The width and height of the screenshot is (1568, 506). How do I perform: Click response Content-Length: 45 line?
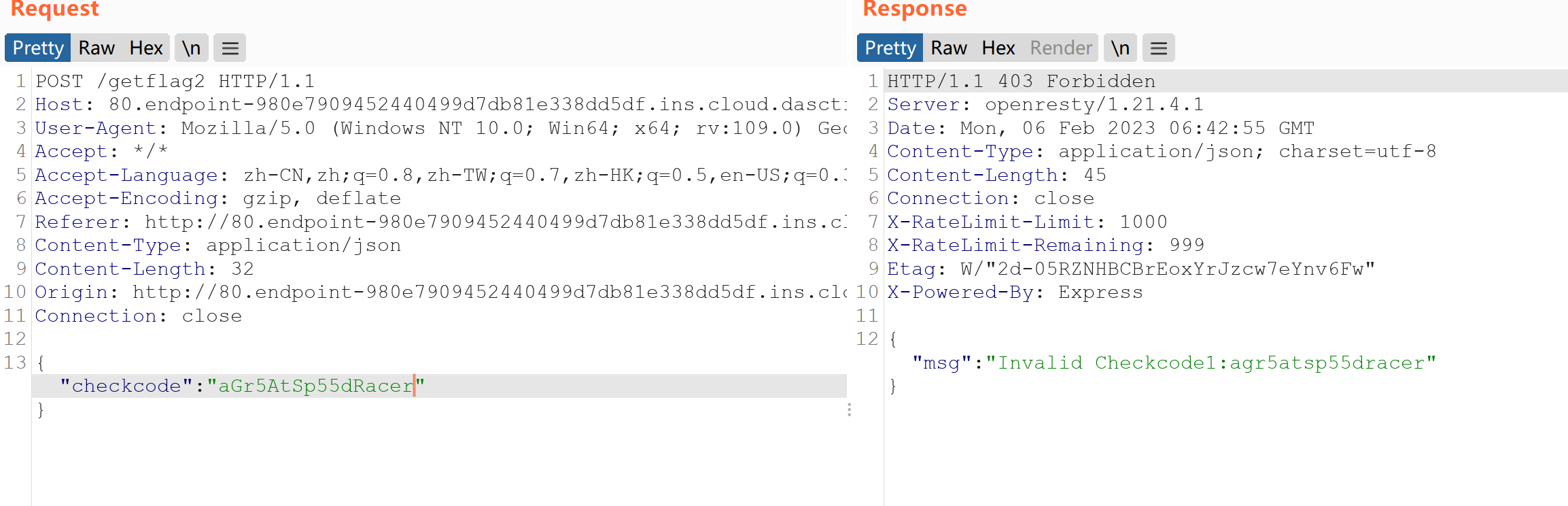tap(996, 175)
